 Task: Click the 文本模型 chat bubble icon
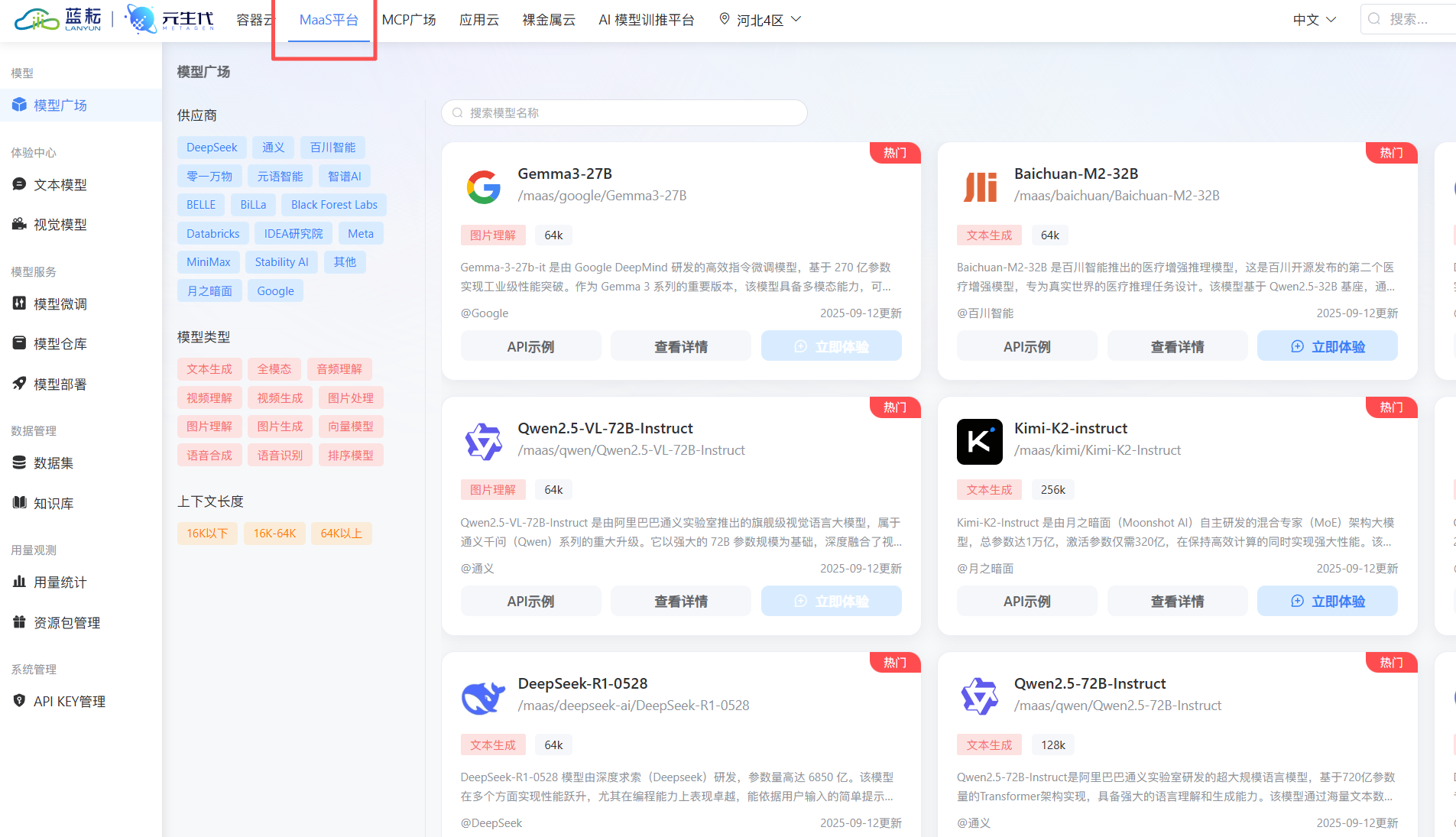pos(19,184)
